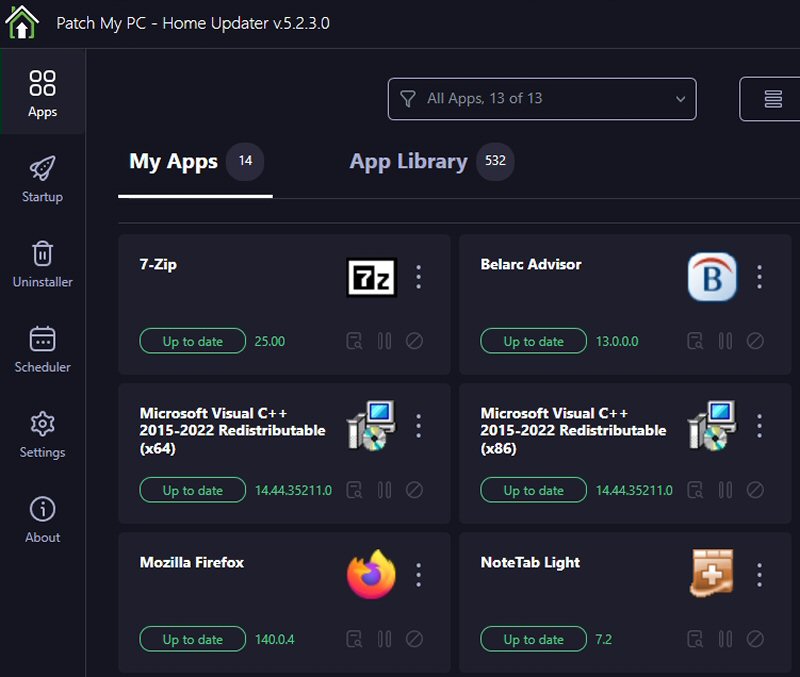
Task: Toggle pause updates icon for 7-Zip
Action: (x=384, y=341)
